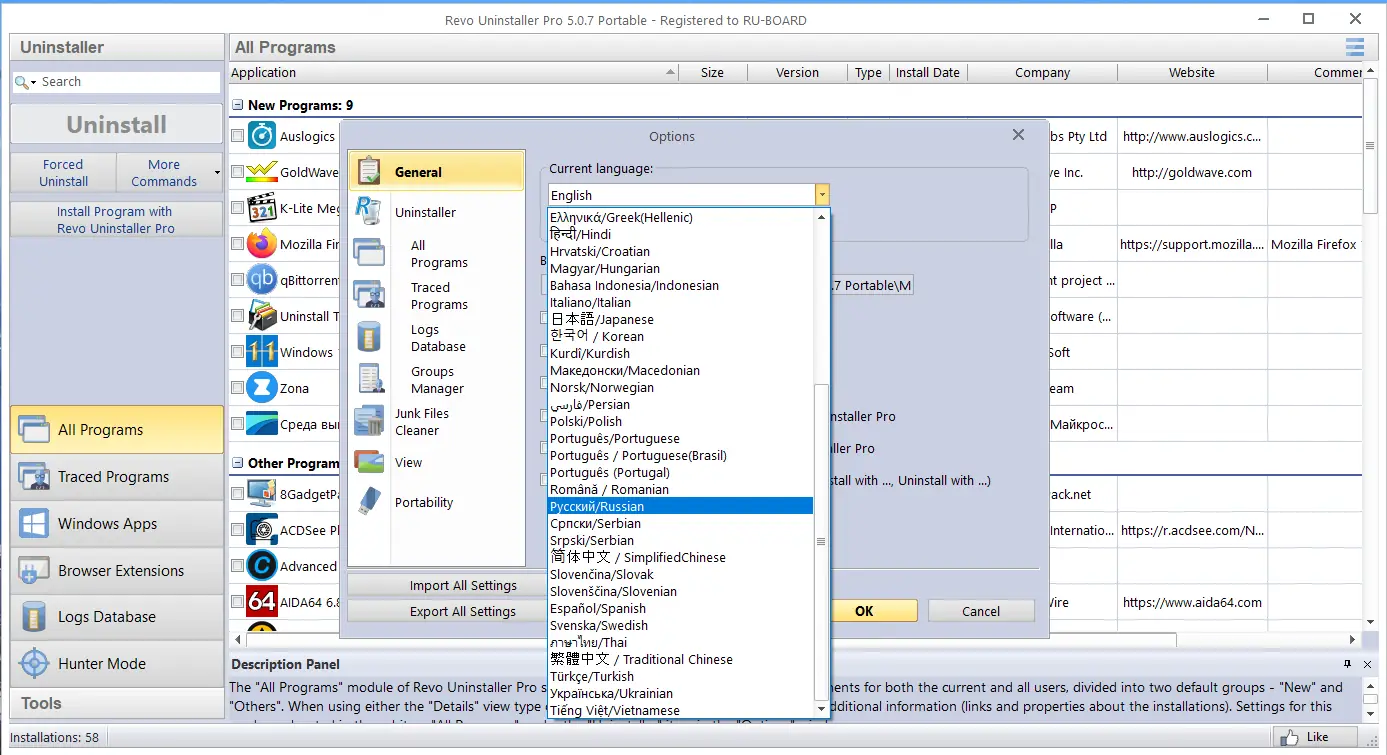This screenshot has width=1387, height=755.
Task: Tick the checkbox beside the AIDA64 entry
Action: tap(237, 602)
